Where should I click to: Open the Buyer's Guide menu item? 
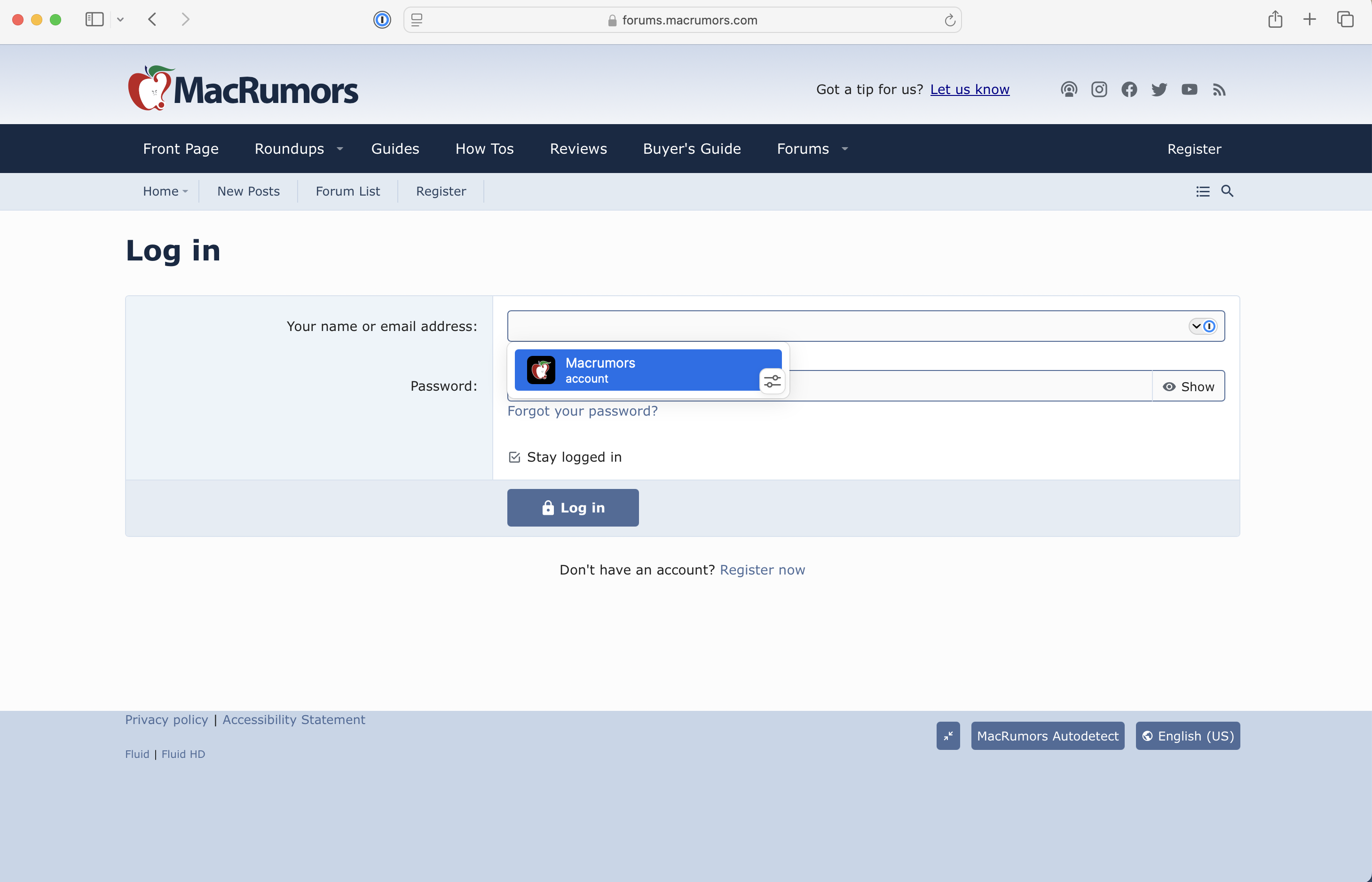(x=692, y=149)
